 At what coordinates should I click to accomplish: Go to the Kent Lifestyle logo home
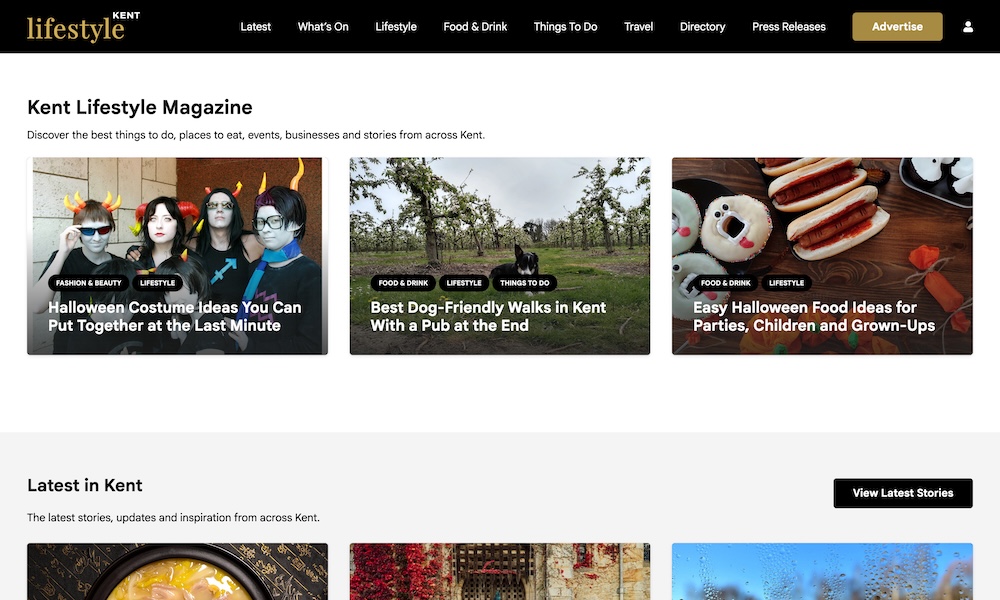pos(84,27)
